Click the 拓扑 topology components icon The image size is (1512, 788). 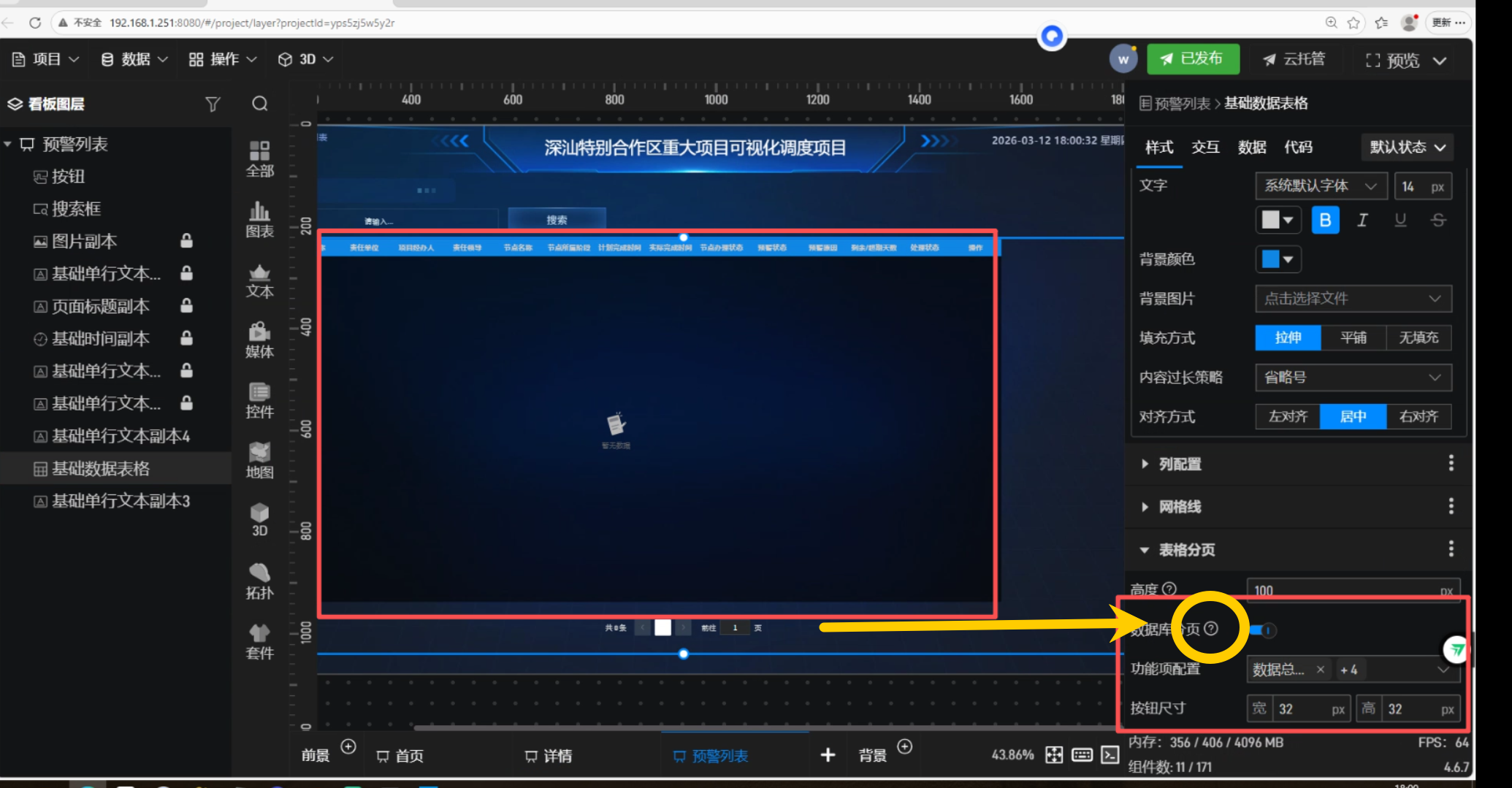click(x=259, y=581)
